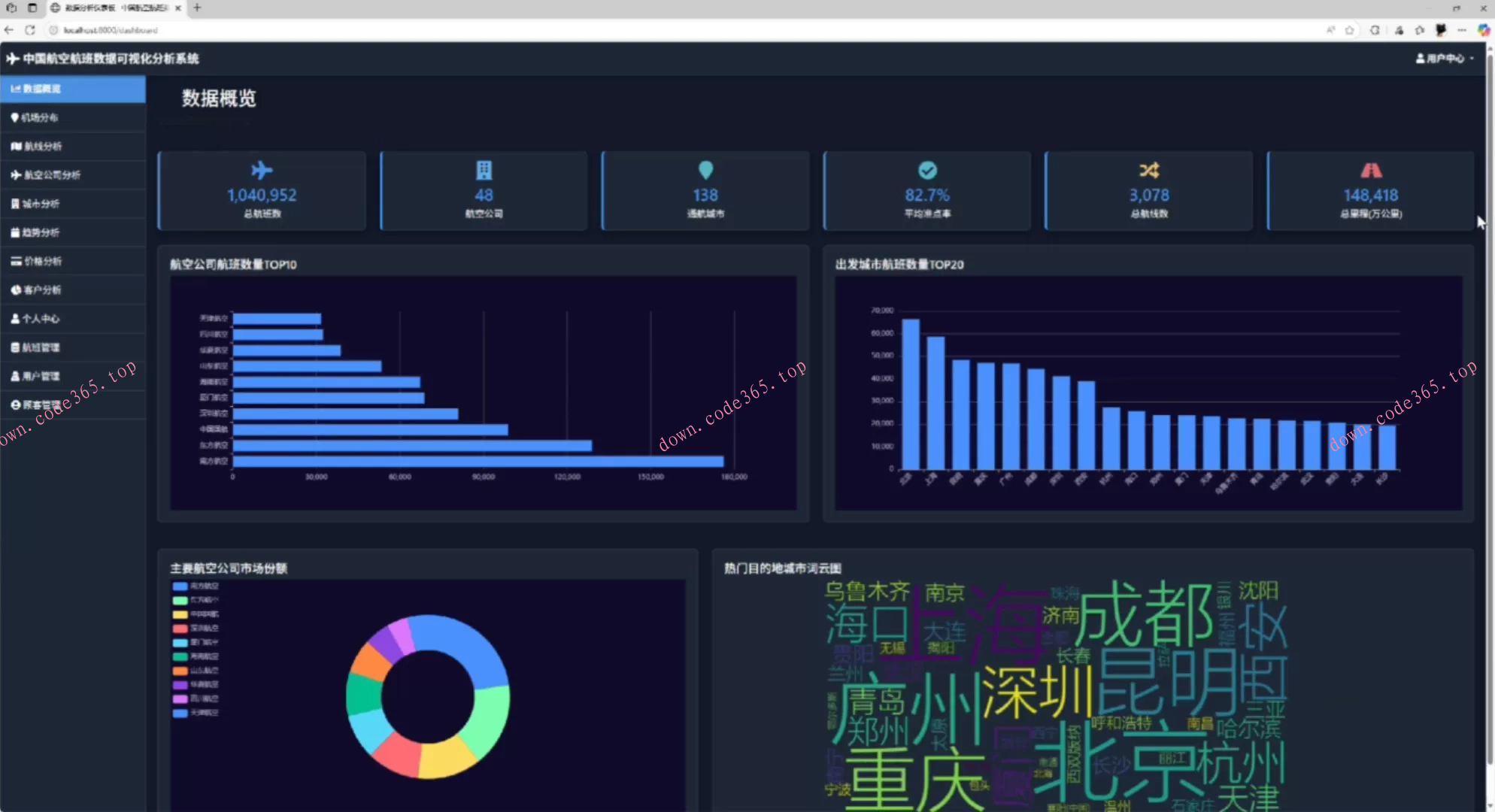
Task: Click the plane icon above 1,040,952
Action: (x=262, y=171)
